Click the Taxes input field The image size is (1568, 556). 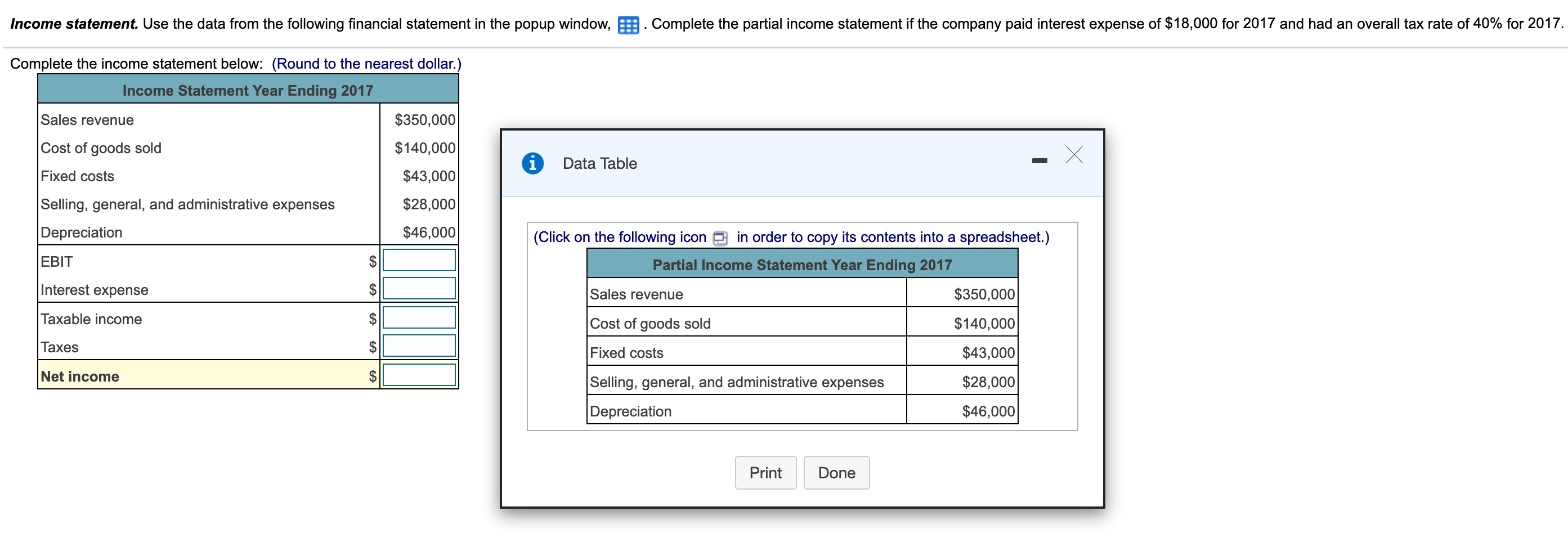tap(419, 346)
